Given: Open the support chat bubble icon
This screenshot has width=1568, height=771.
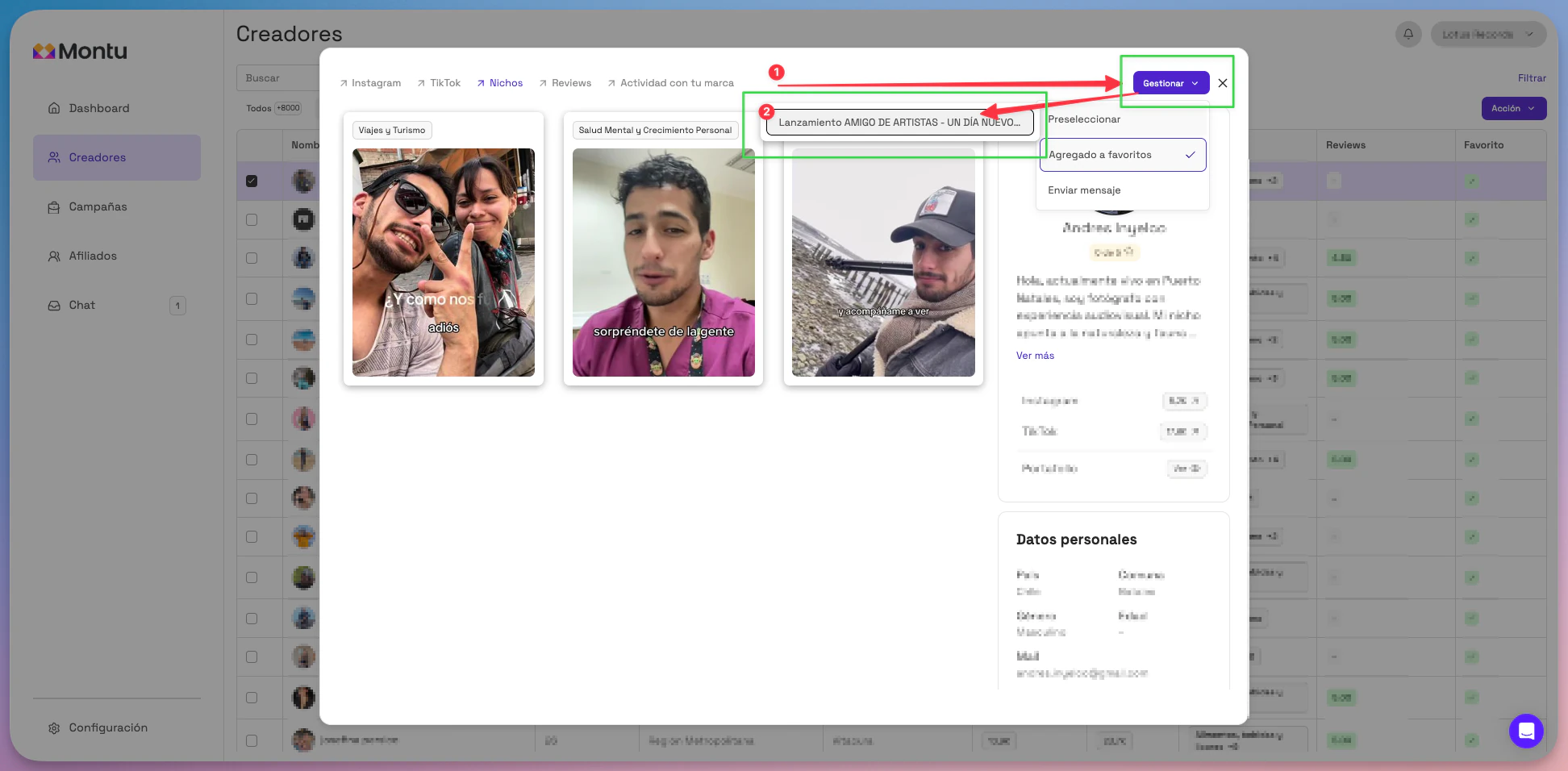Looking at the screenshot, I should pyautogui.click(x=1526, y=731).
